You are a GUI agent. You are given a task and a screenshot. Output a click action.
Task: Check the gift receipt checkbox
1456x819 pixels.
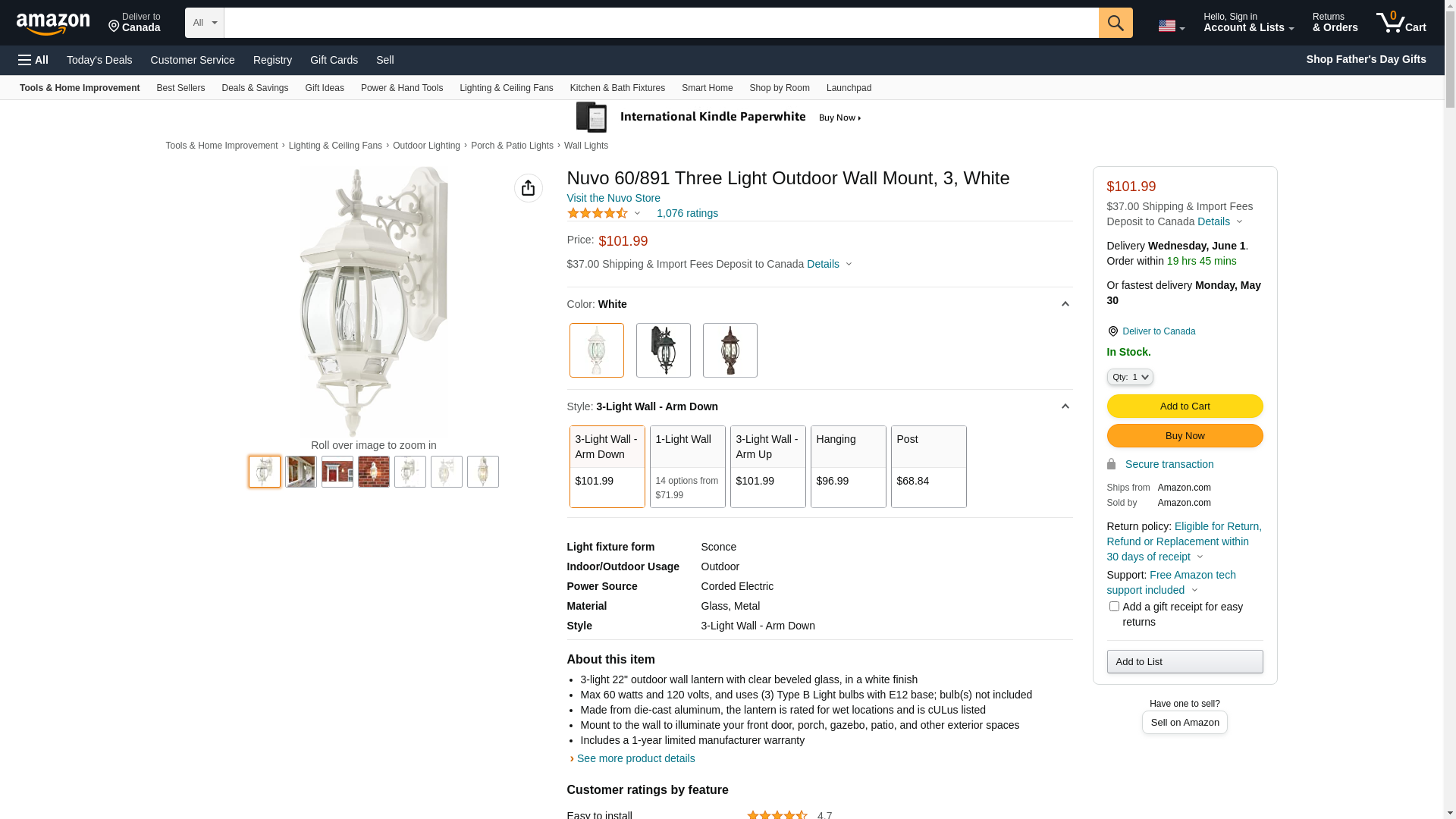(x=1114, y=607)
